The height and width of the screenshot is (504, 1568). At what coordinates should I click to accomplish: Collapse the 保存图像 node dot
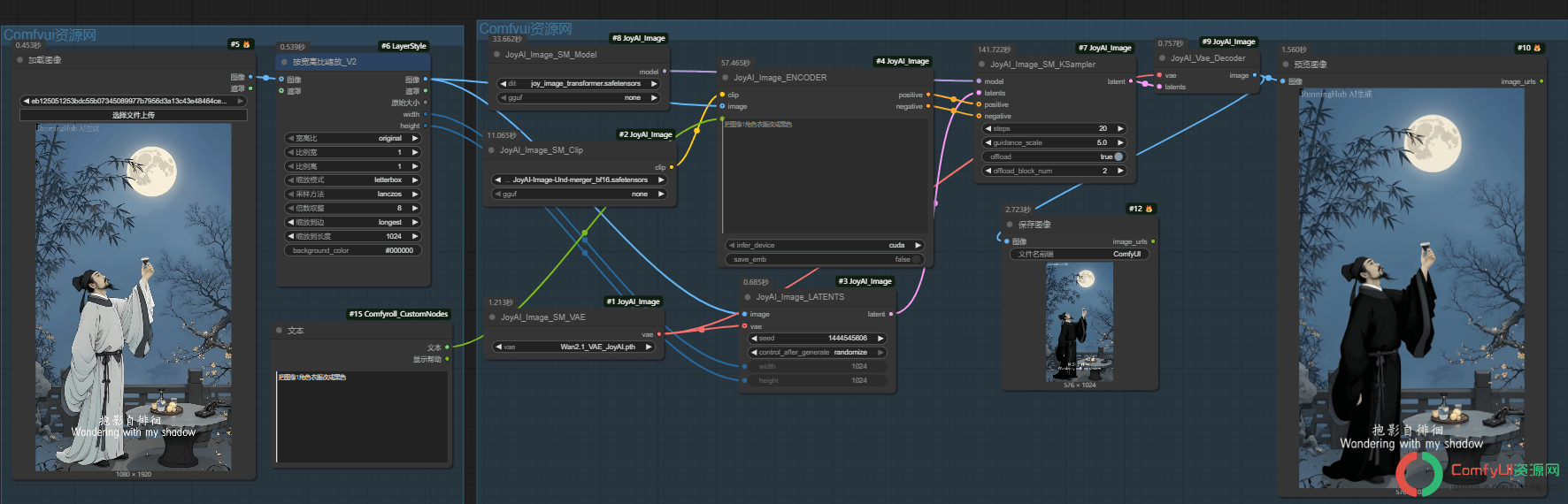click(1010, 225)
